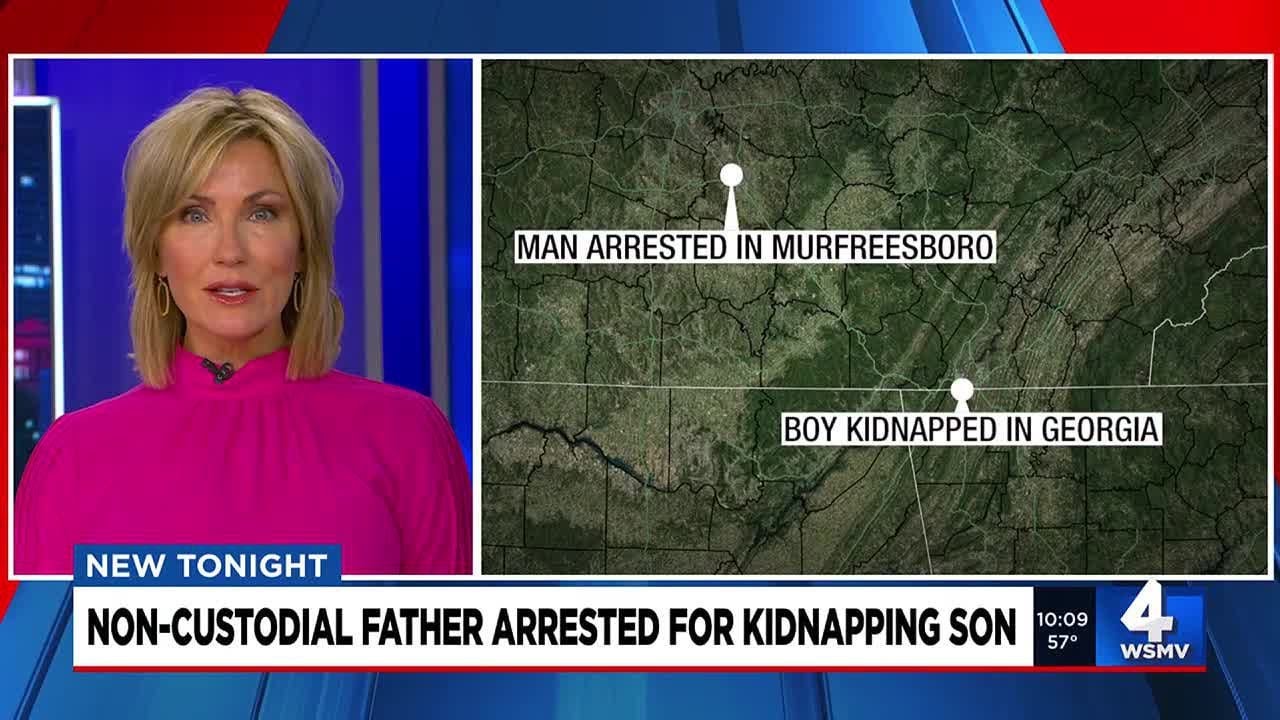This screenshot has height=720, width=1280.
Task: Click the red stripe under headline
Action: pyautogui.click(x=640, y=668)
